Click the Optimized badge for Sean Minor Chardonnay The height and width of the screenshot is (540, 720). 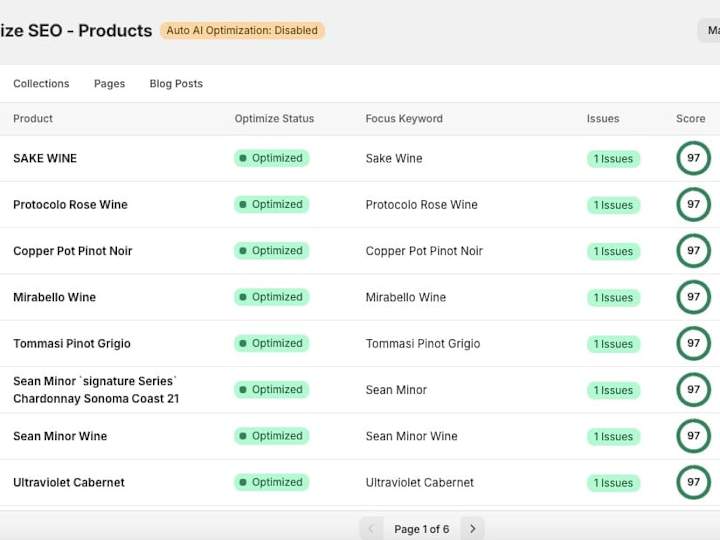point(271,390)
